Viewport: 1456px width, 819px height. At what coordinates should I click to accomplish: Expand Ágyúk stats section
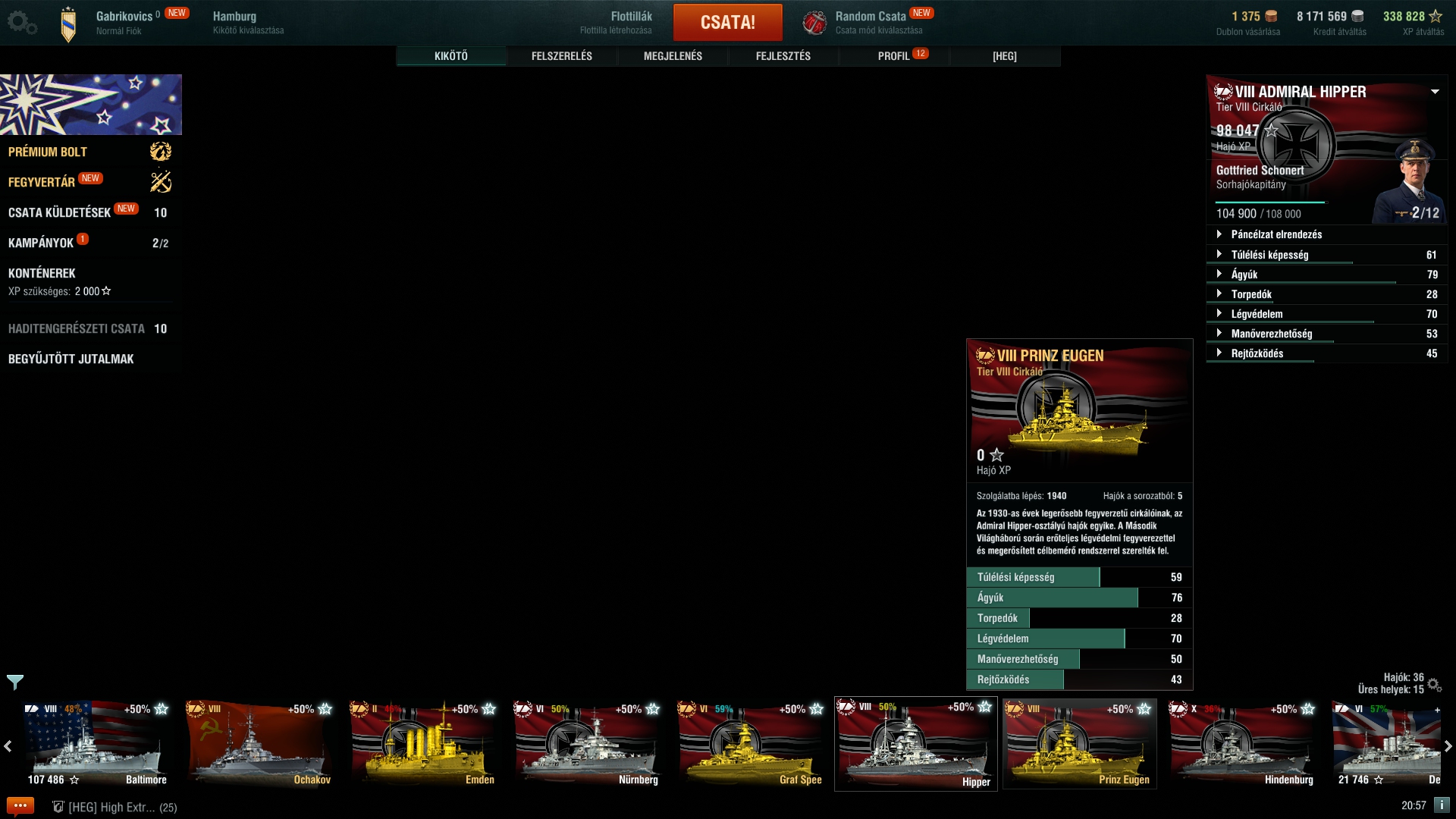point(1327,275)
